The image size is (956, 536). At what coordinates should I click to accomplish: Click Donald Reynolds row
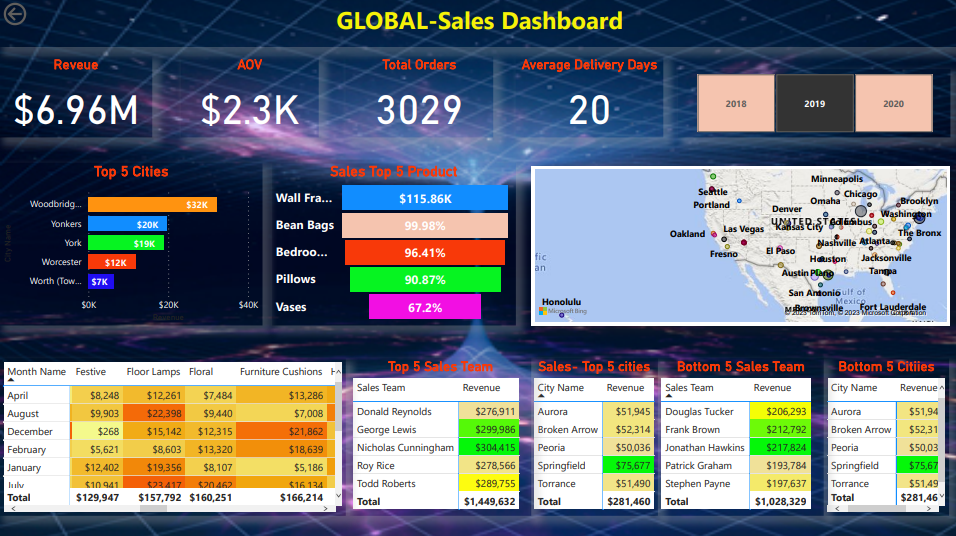(436, 412)
